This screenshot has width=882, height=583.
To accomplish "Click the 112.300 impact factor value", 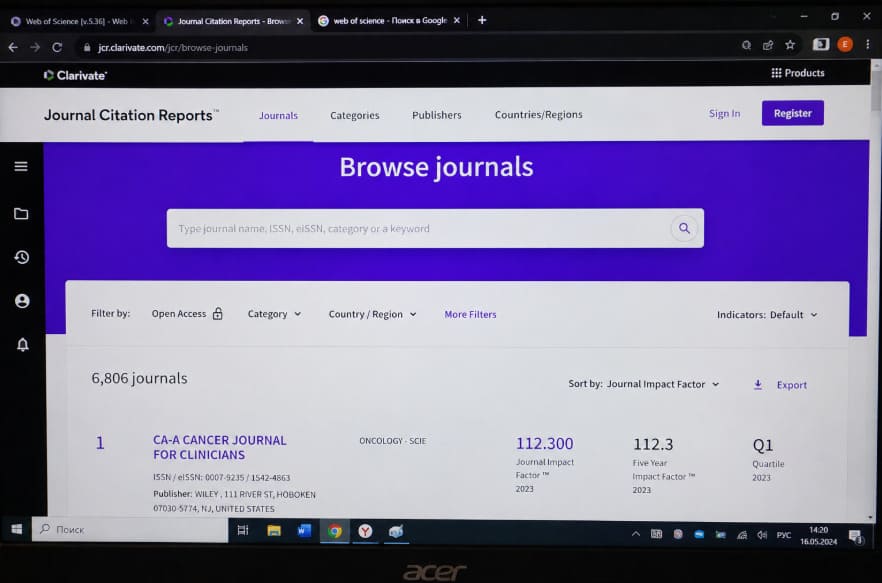I will 544,443.
